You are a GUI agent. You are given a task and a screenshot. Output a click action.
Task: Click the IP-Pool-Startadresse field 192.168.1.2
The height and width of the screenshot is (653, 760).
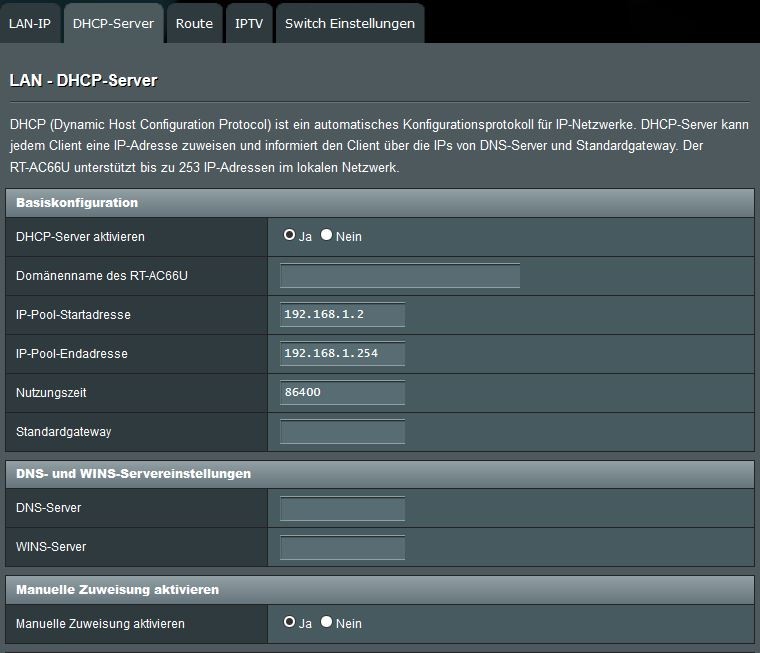342,314
